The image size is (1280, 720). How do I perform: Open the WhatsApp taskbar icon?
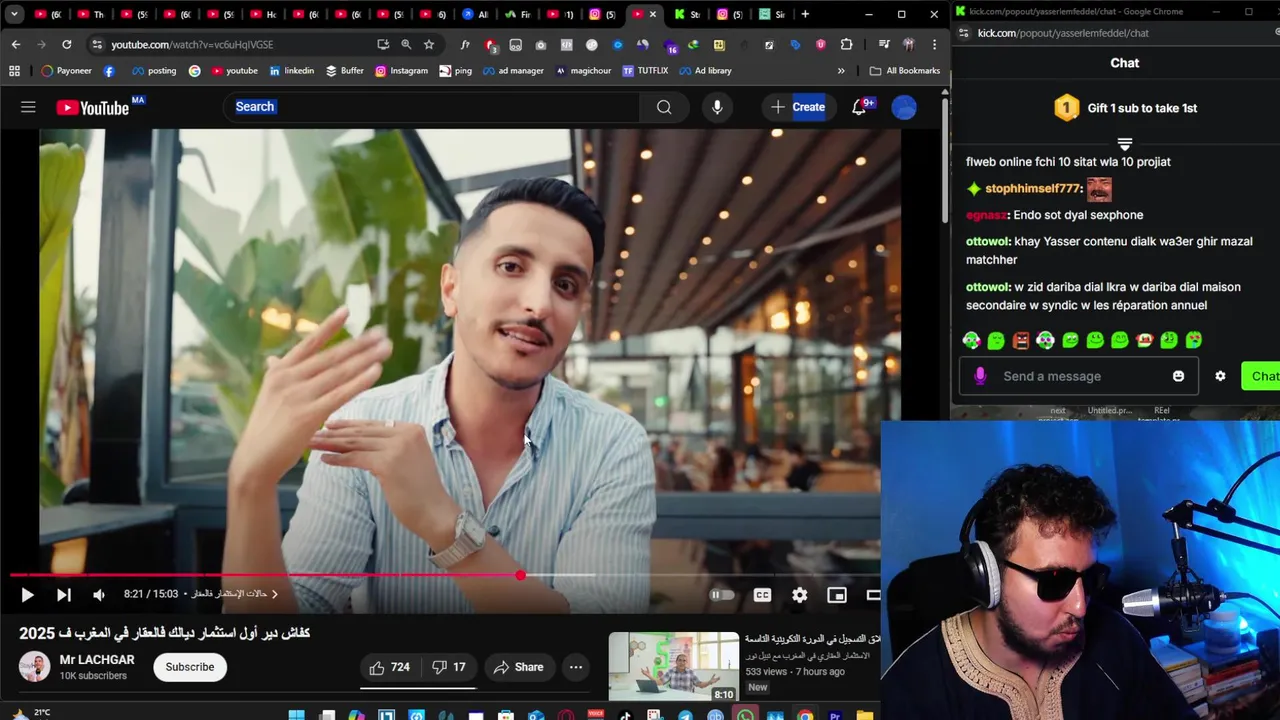pos(745,715)
